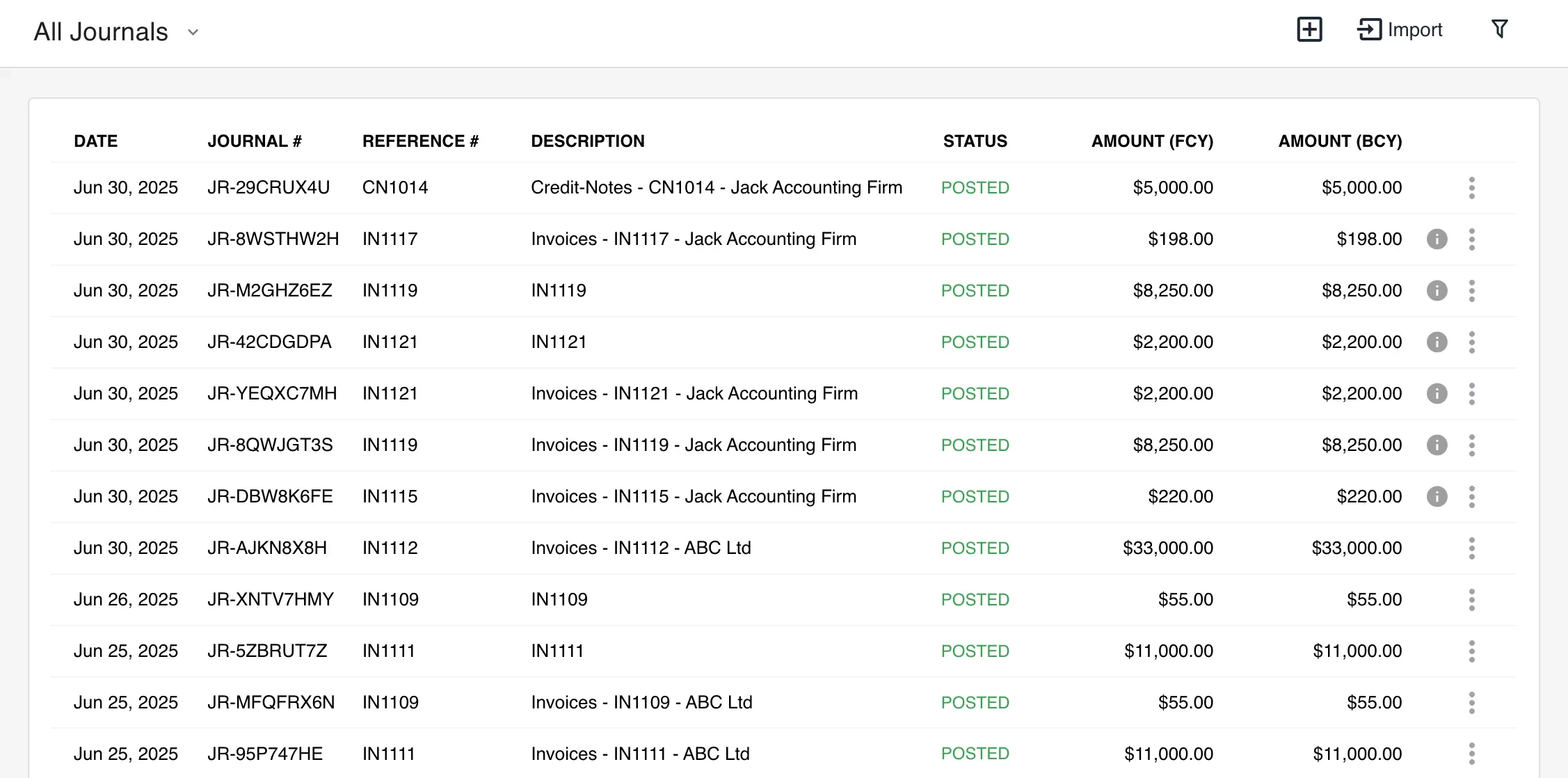This screenshot has height=778, width=1568.
Task: Sort the table by DATE column
Action: tap(95, 141)
